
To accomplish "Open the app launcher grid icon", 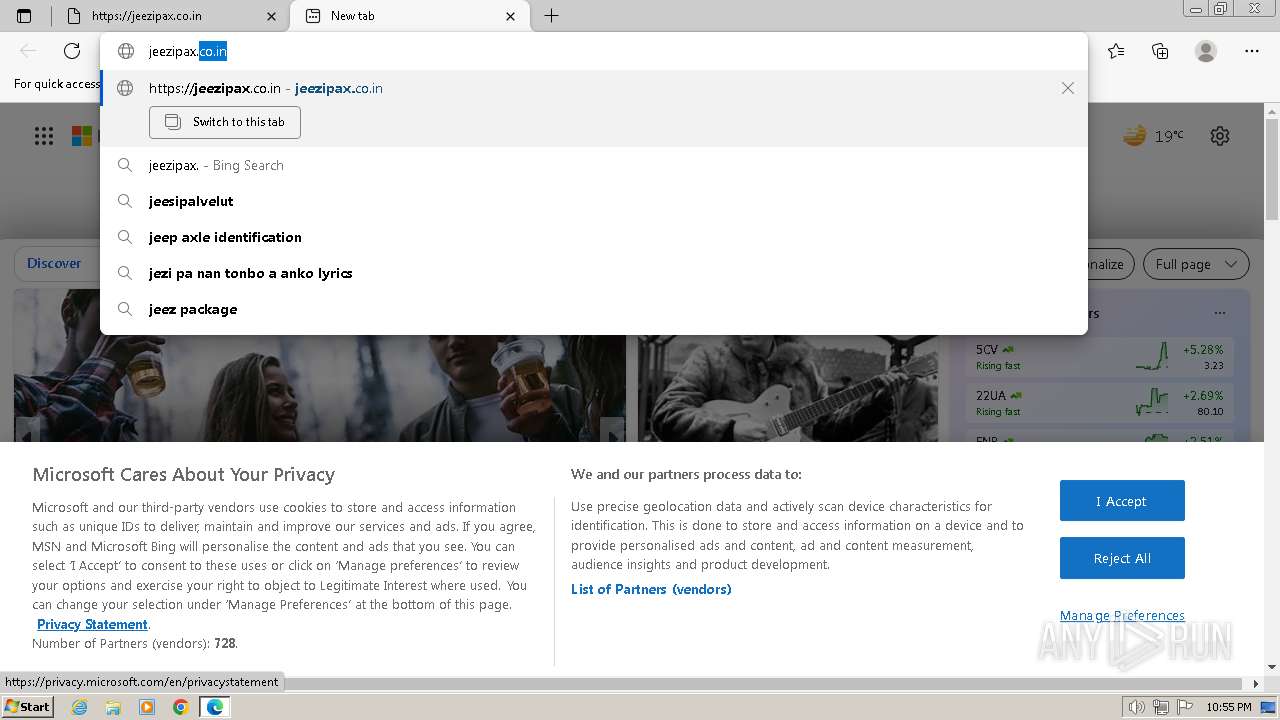I will (44, 136).
